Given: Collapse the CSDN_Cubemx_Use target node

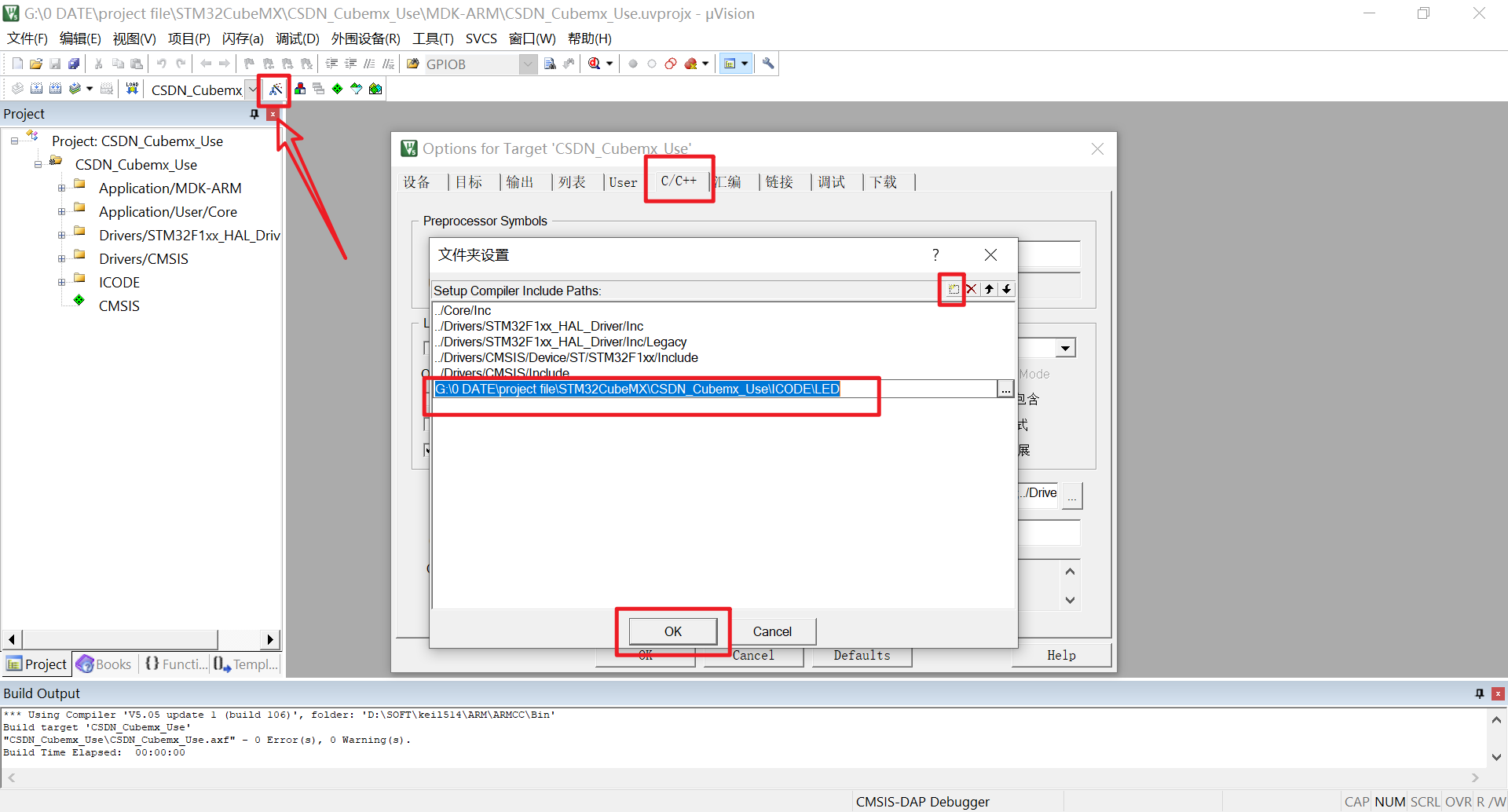Looking at the screenshot, I should point(38,165).
